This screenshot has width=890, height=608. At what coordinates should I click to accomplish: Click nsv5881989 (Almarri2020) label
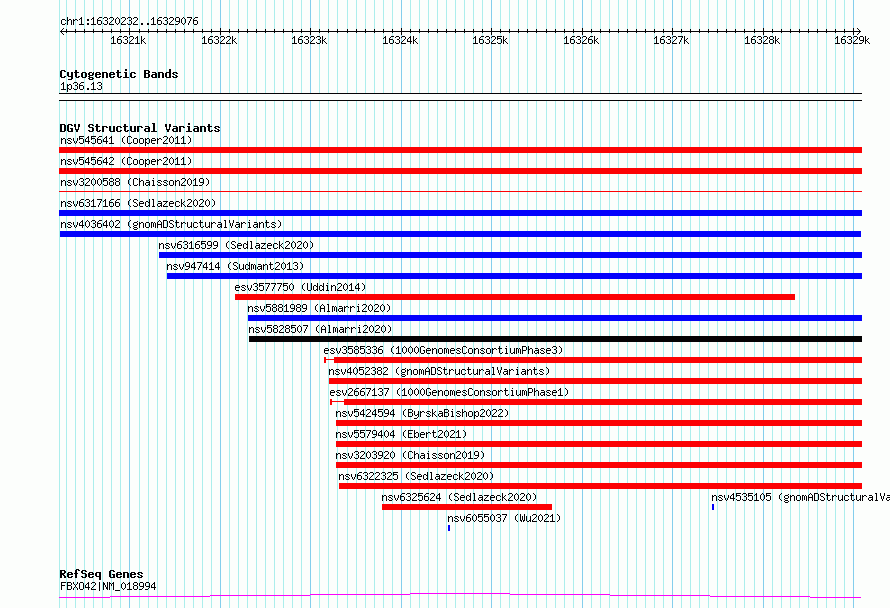pos(319,308)
